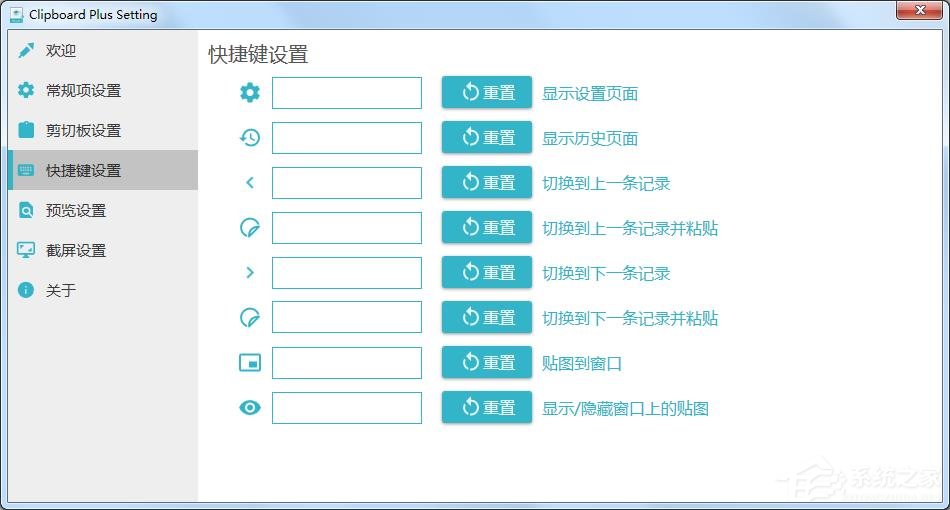
Task: Click the Clipboard Plus Setting title bar icon
Action: point(16,15)
